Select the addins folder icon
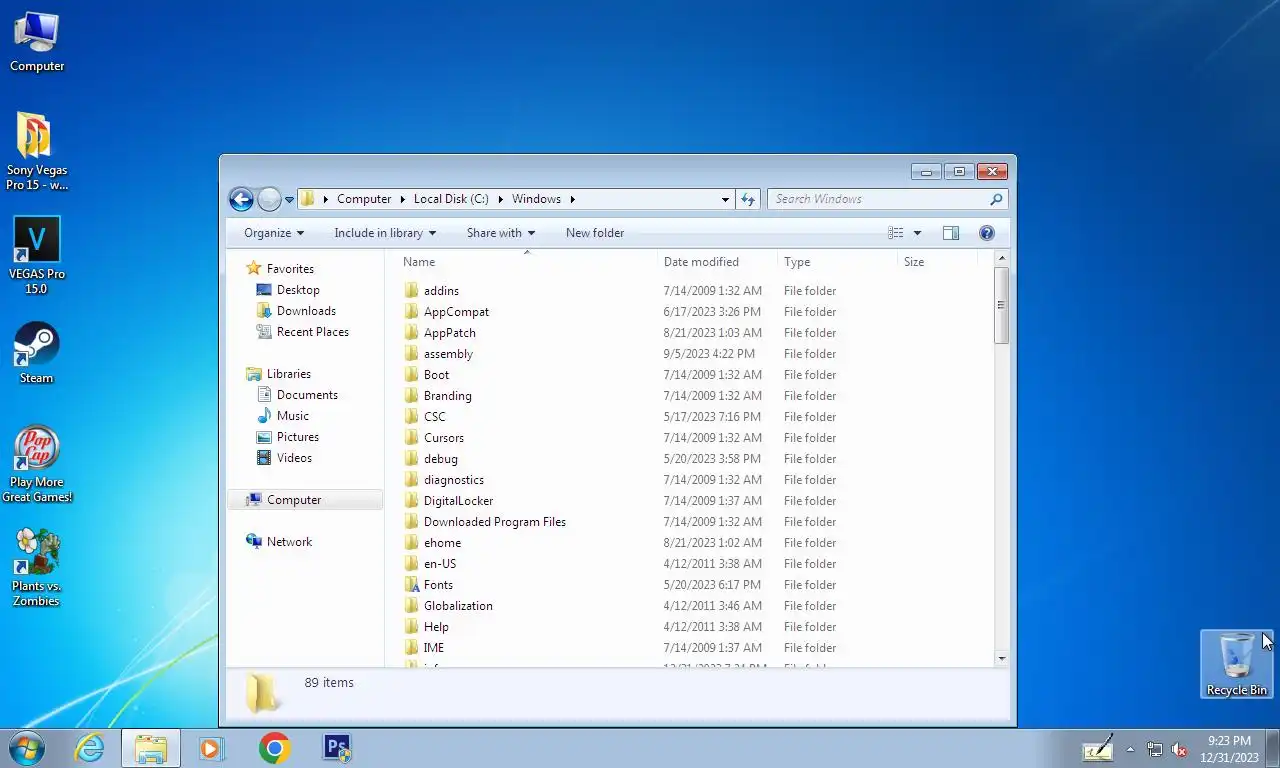 (411, 291)
